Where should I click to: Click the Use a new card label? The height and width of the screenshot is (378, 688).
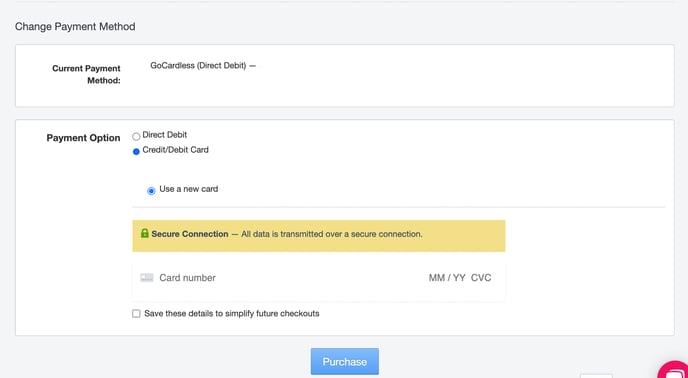pos(189,189)
